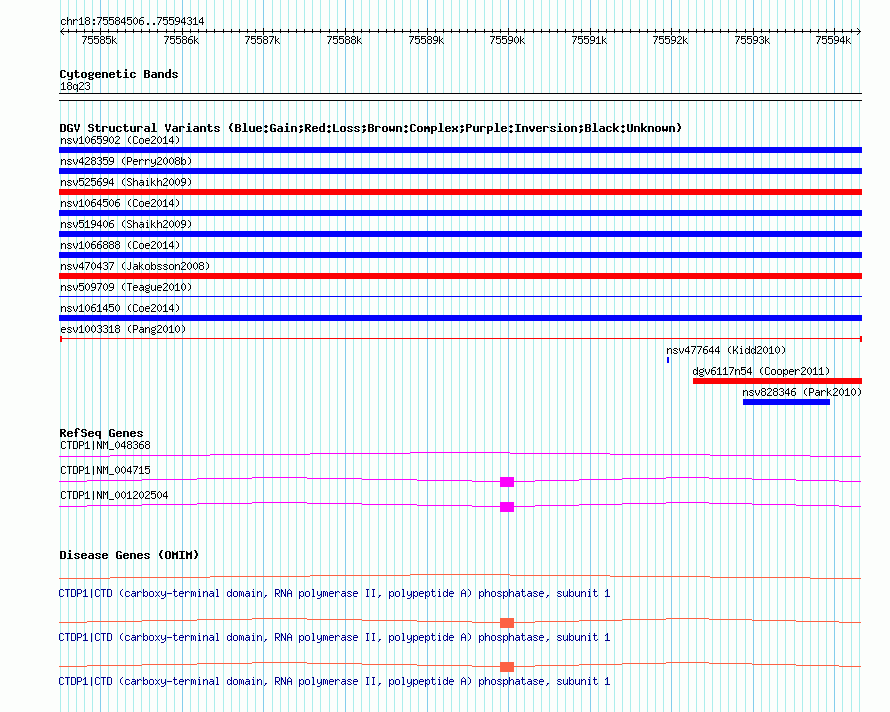Click the Disease Genes (OMIM) track title
The height and width of the screenshot is (712, 890).
tap(129, 555)
